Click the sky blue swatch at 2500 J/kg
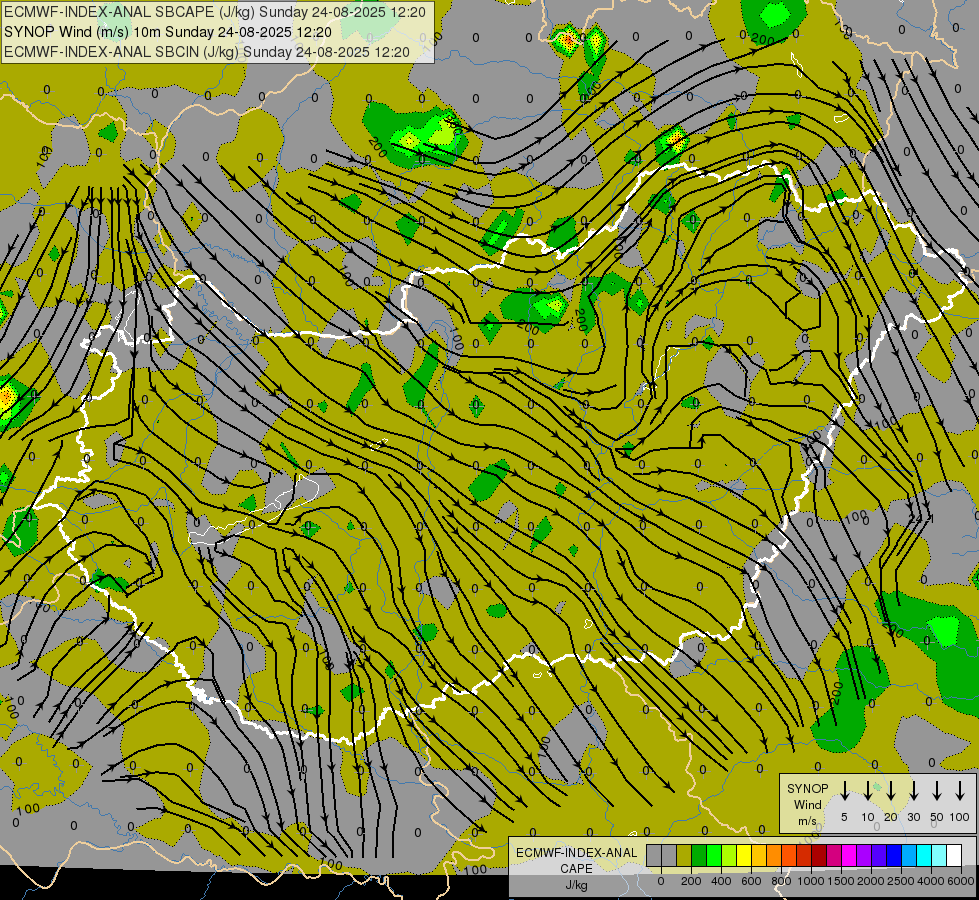This screenshot has height=900, width=979. point(910,856)
